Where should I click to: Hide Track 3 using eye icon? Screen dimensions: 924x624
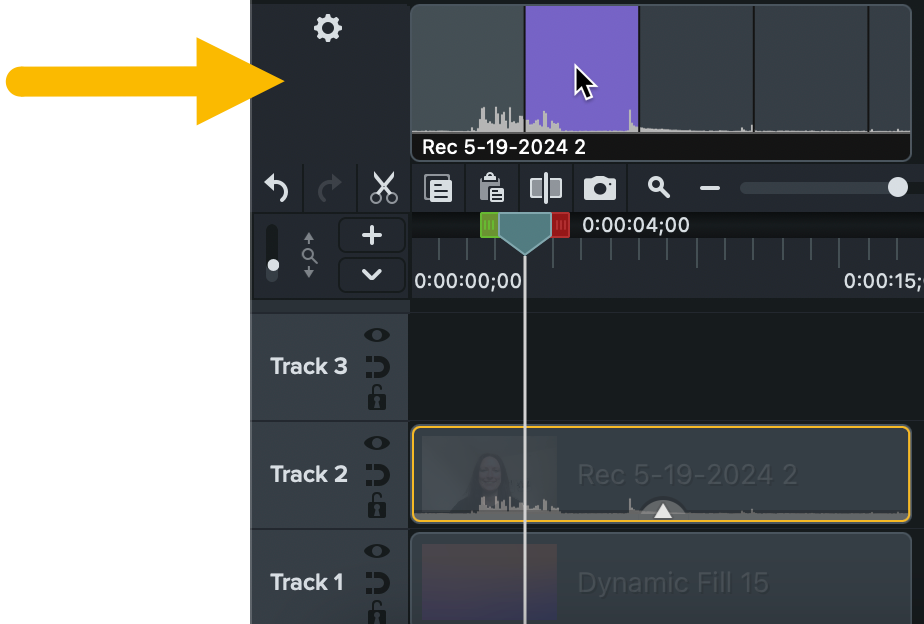coord(377,335)
